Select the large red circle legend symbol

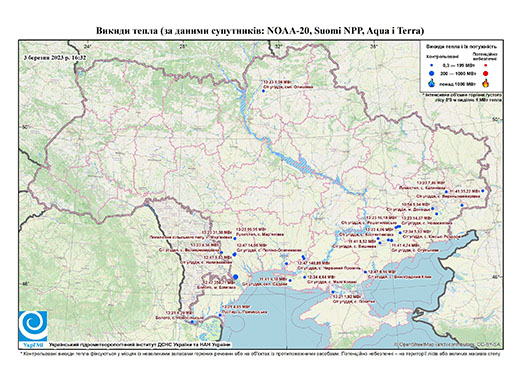click(x=485, y=73)
